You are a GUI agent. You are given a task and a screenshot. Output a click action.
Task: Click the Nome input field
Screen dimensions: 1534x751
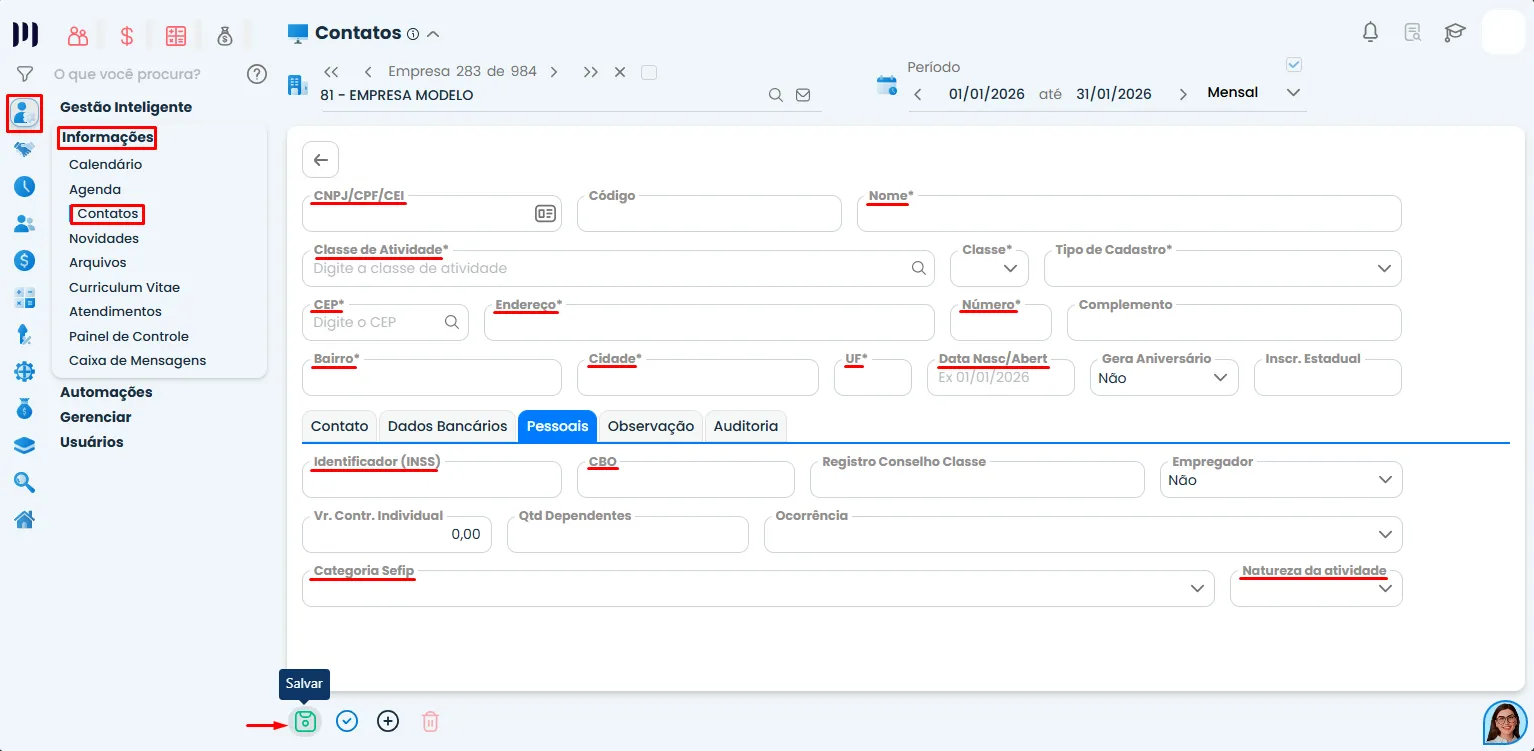pyautogui.click(x=1128, y=215)
